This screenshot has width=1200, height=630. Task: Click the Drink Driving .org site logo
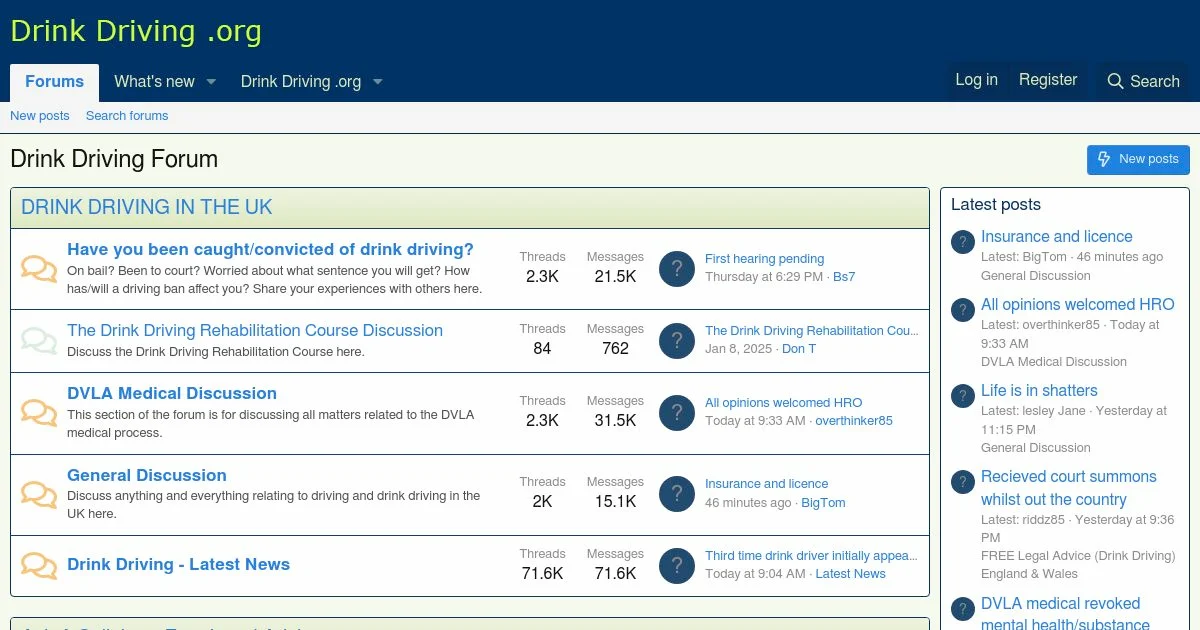(136, 31)
